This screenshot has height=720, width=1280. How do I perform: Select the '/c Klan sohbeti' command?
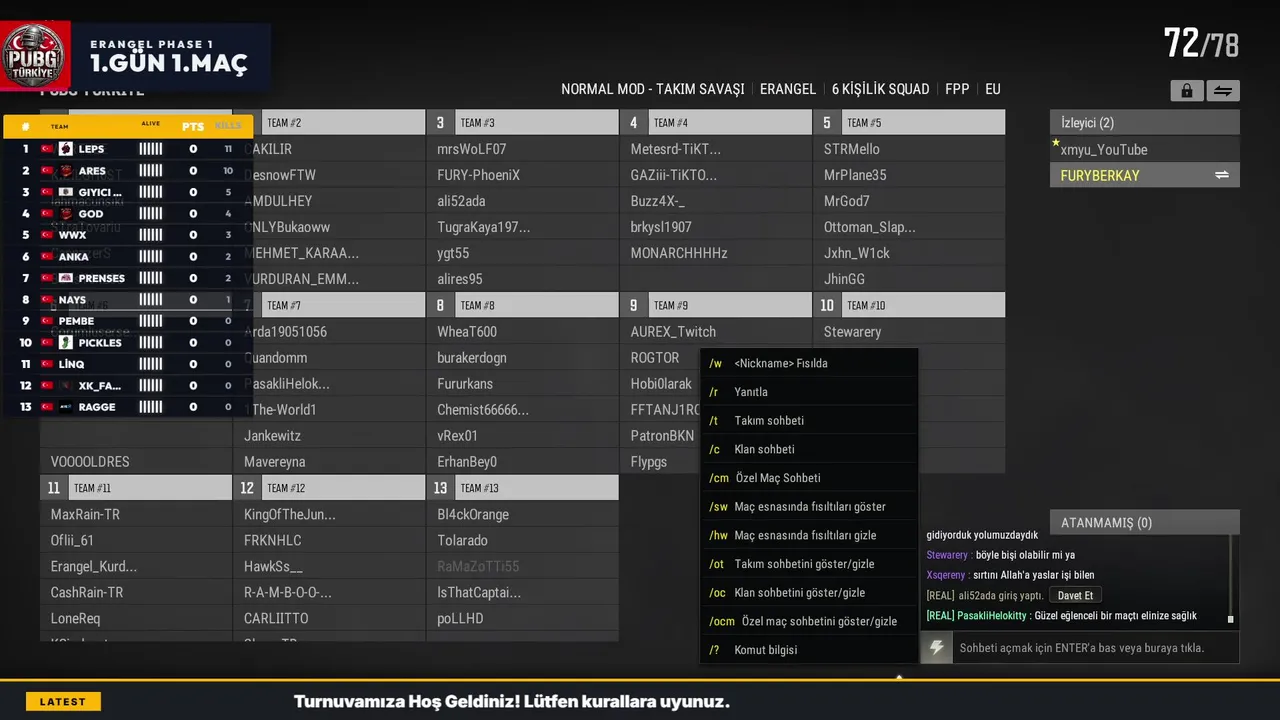(808, 449)
